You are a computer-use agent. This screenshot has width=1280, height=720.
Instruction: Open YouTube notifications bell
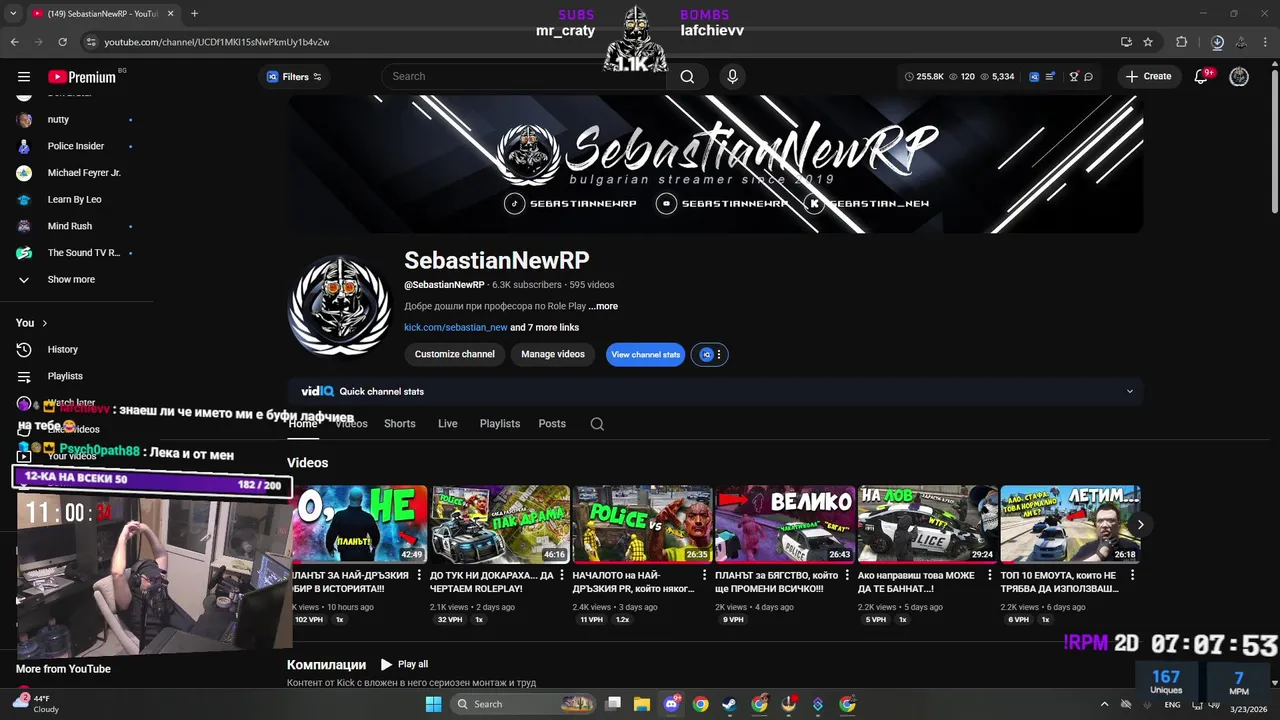pos(1202,77)
